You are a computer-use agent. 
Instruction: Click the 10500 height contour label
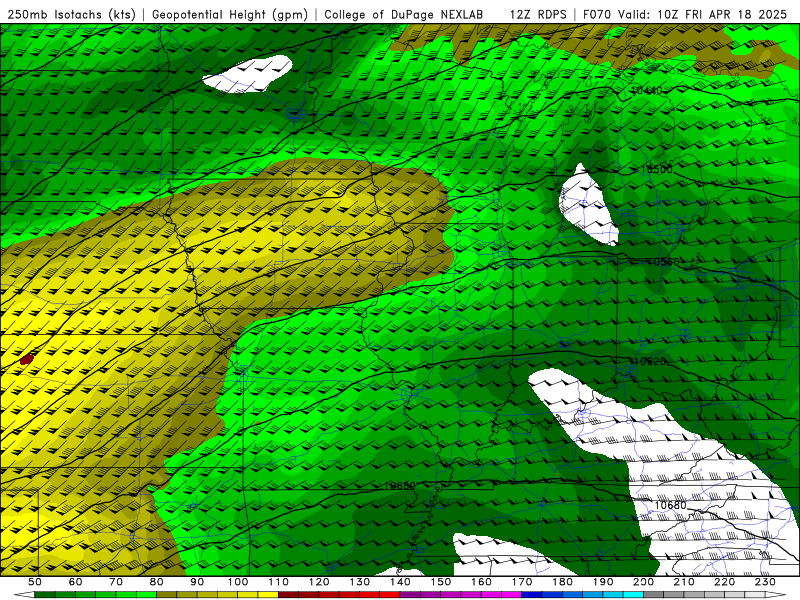(x=657, y=169)
